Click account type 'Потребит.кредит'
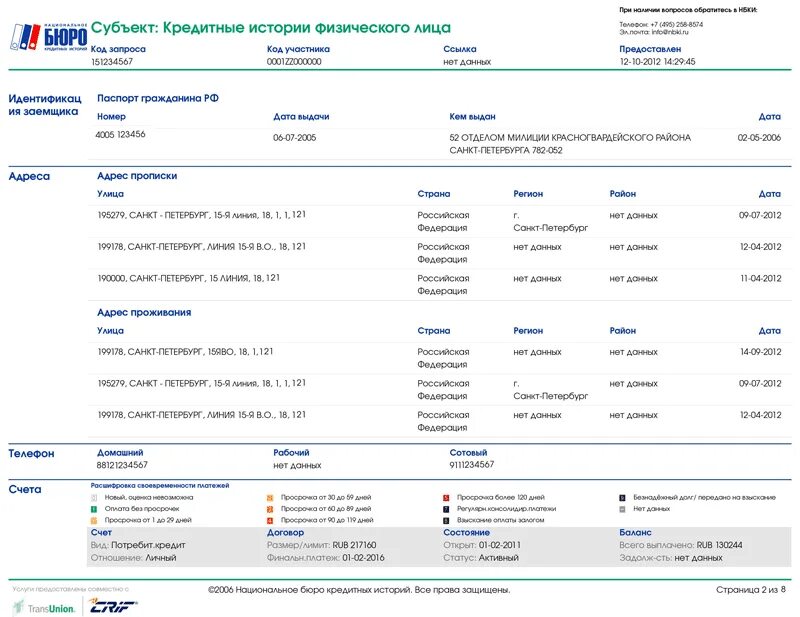Viewport: 800px width, 617px height. pyautogui.click(x=148, y=545)
